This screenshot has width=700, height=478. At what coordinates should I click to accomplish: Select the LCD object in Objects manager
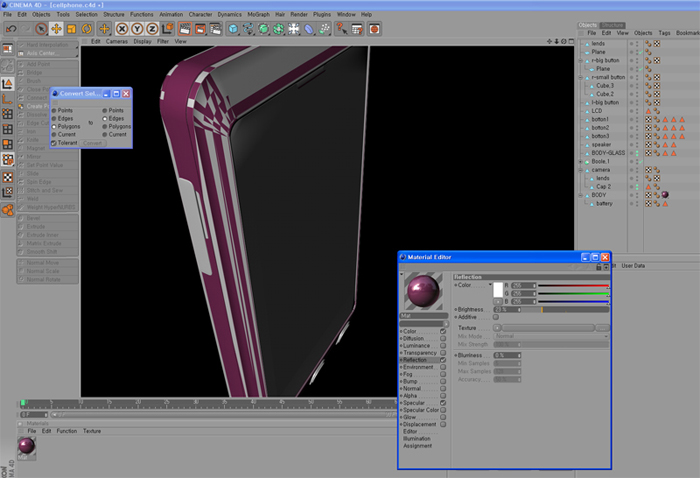pyautogui.click(x=596, y=111)
